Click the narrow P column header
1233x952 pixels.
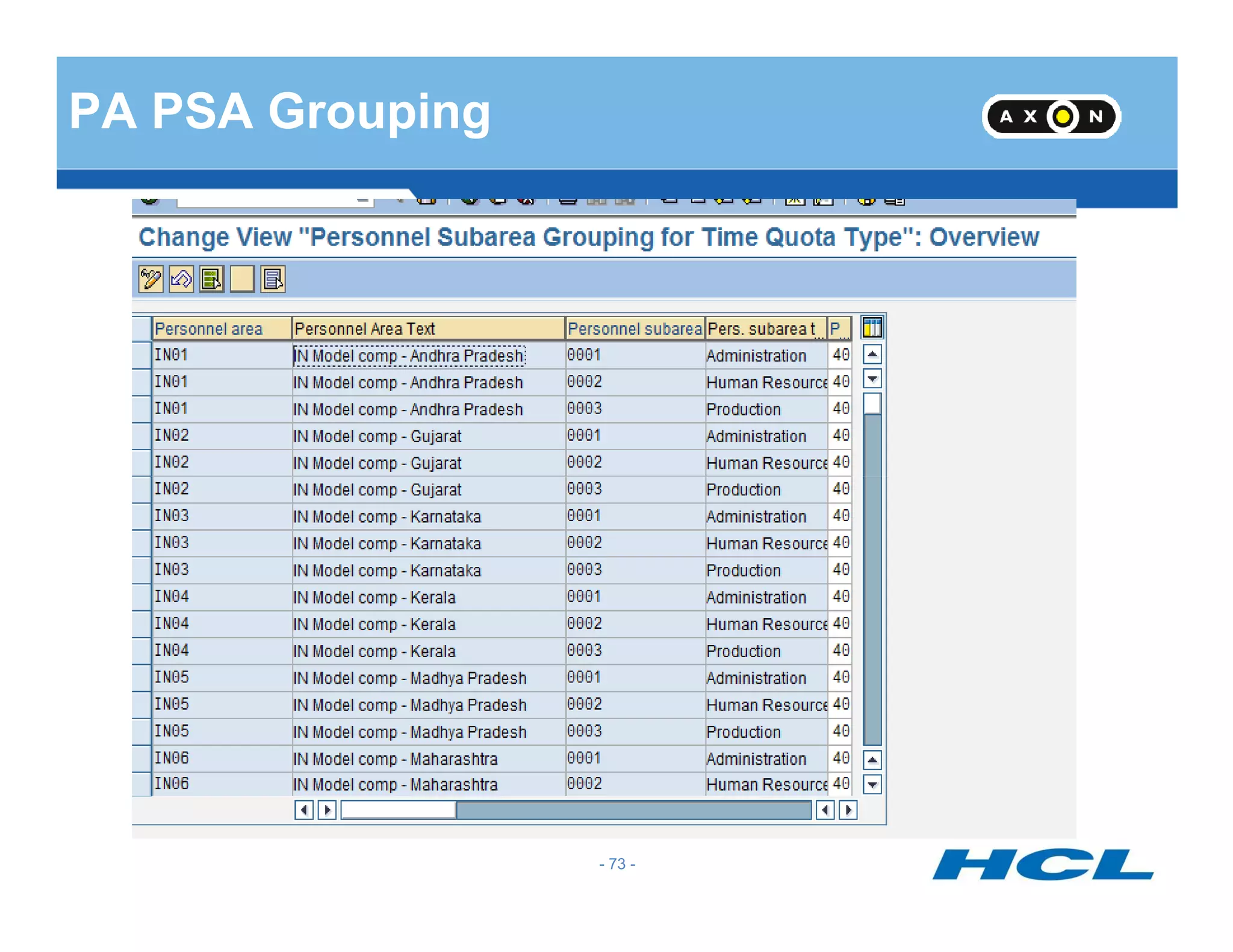839,329
